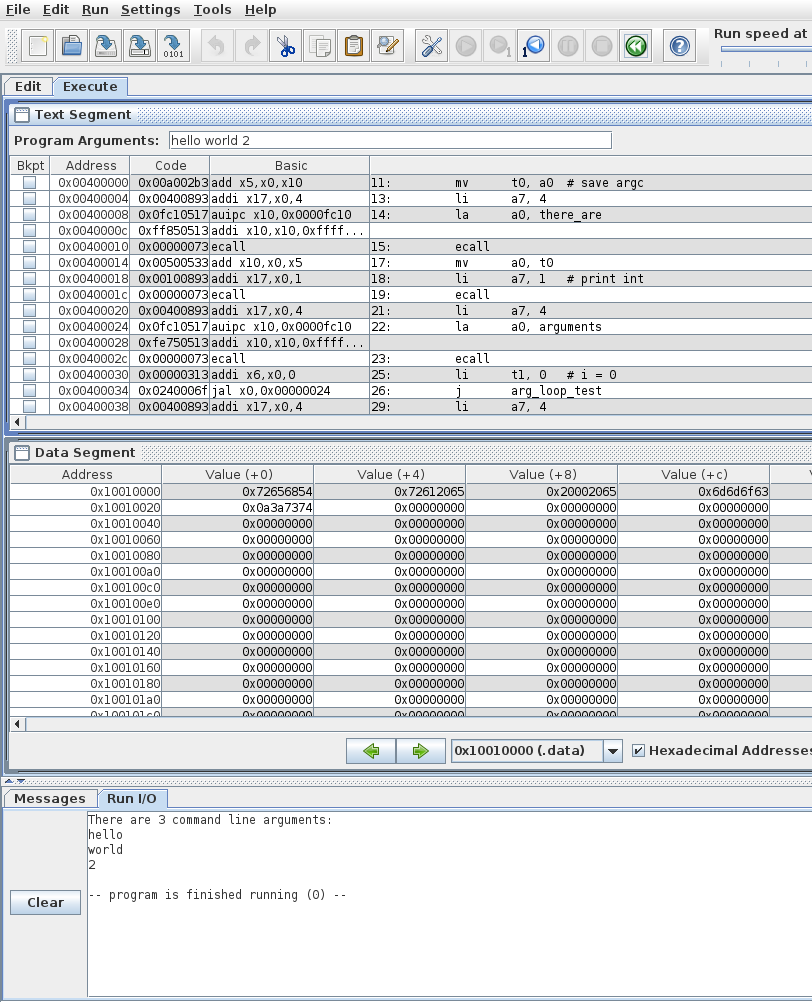Assemble the program with the wrench icon
The width and height of the screenshot is (812, 1003).
click(432, 46)
